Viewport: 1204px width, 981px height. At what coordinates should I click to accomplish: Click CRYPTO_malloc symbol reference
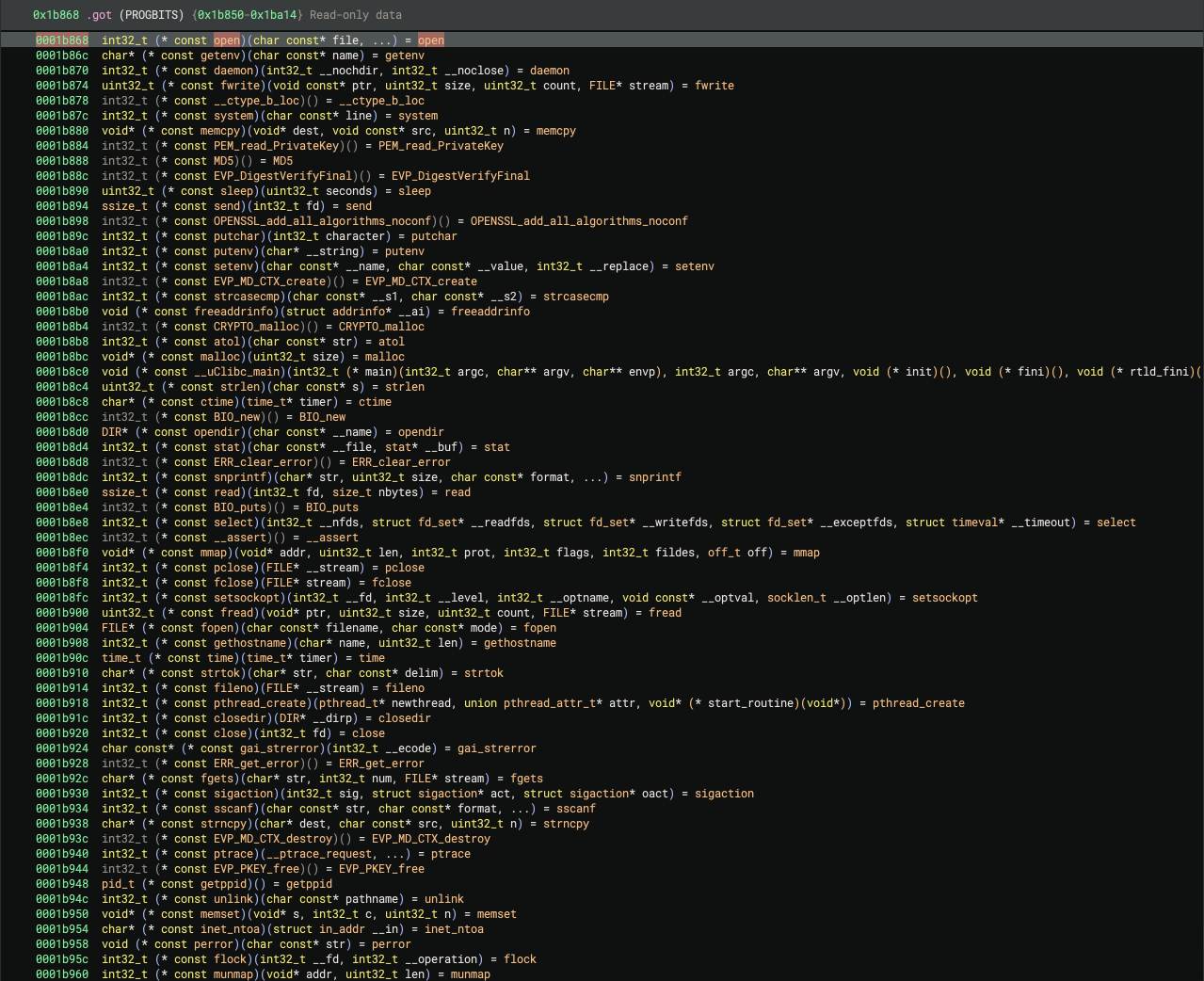pos(381,327)
